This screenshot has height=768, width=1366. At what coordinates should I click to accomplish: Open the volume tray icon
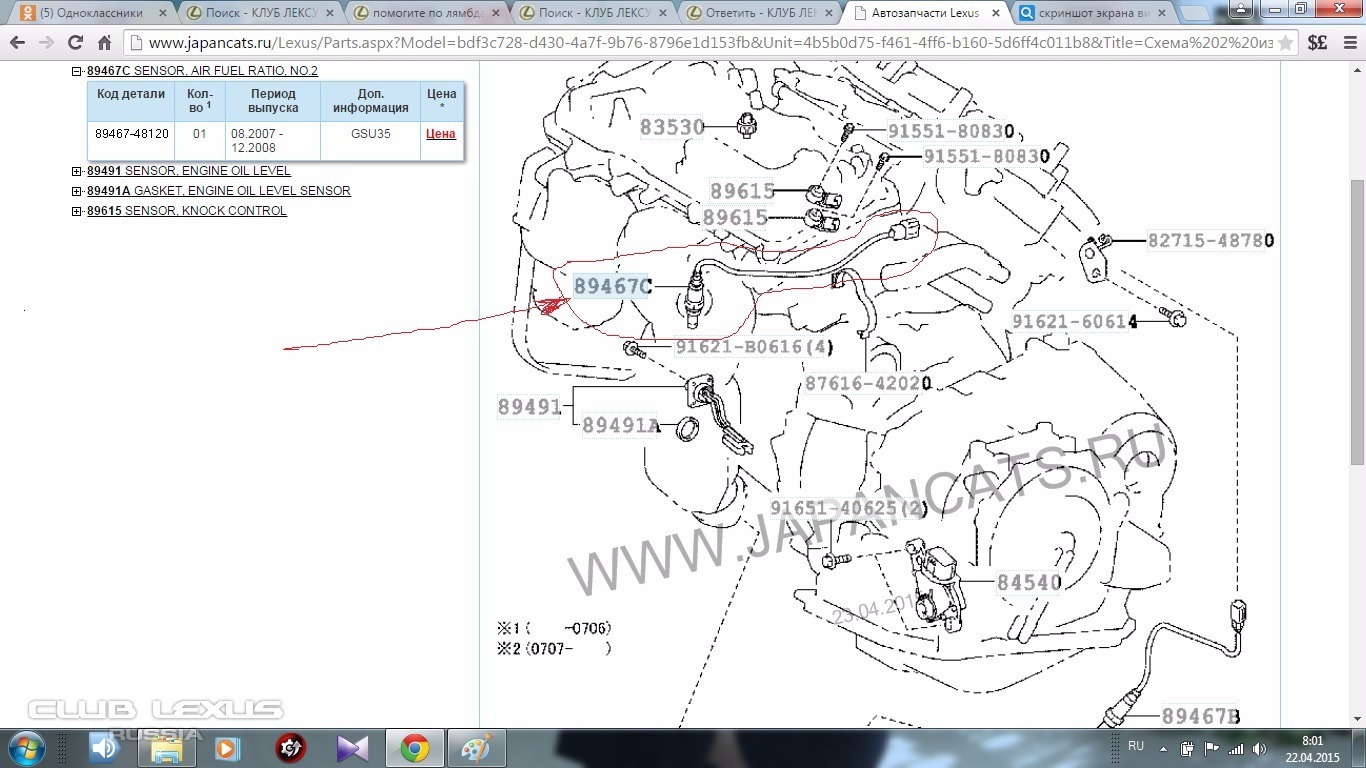(1260, 748)
